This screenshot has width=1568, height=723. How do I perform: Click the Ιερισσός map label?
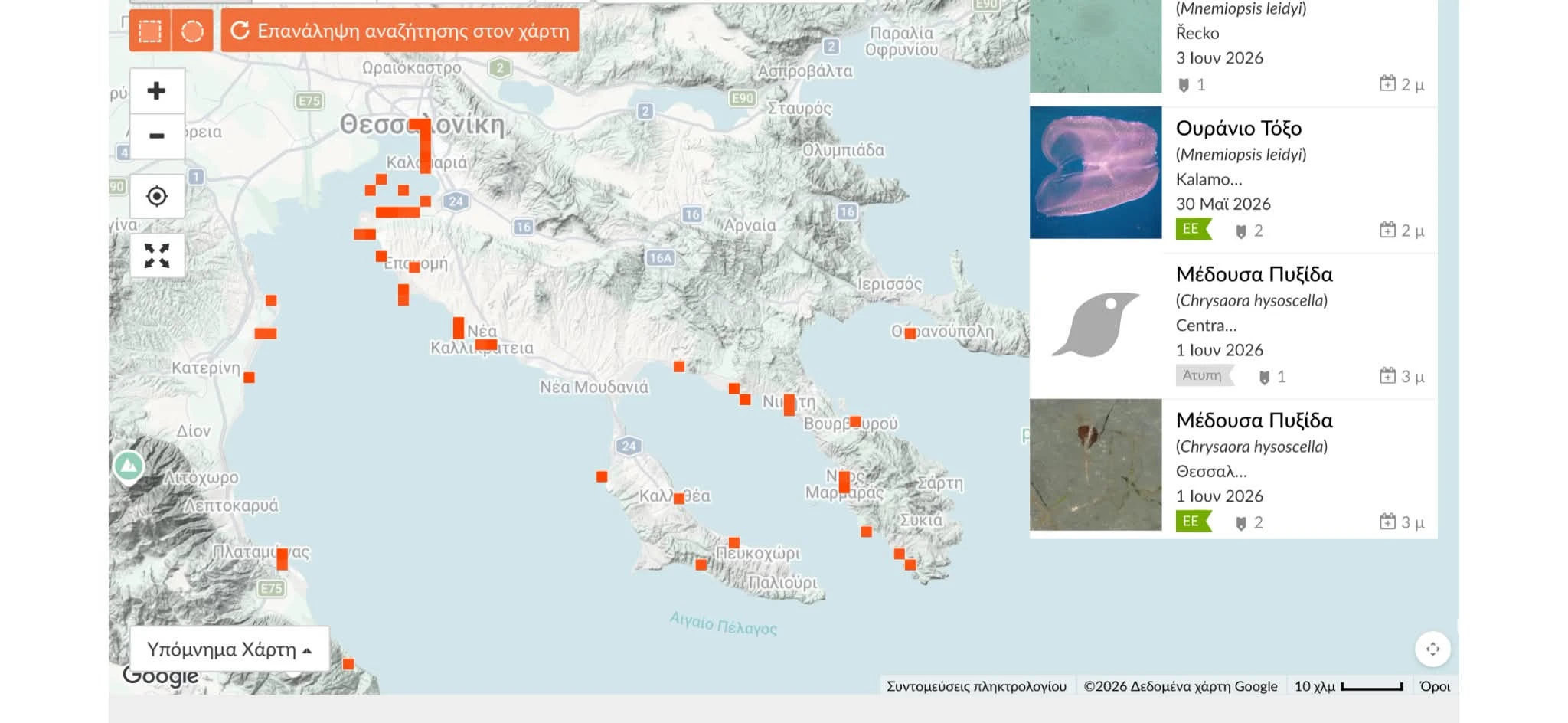(890, 284)
